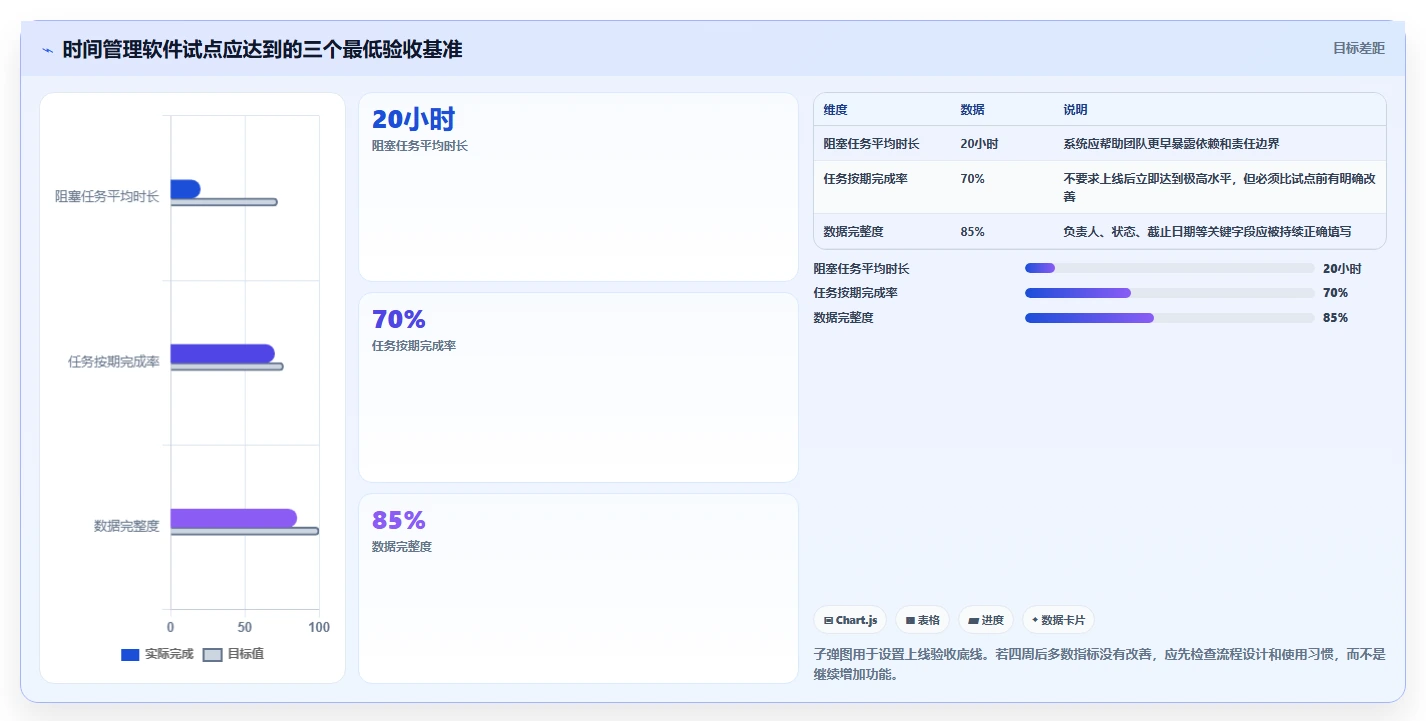Click the grey target bar for 任务按期完成率

point(227,366)
